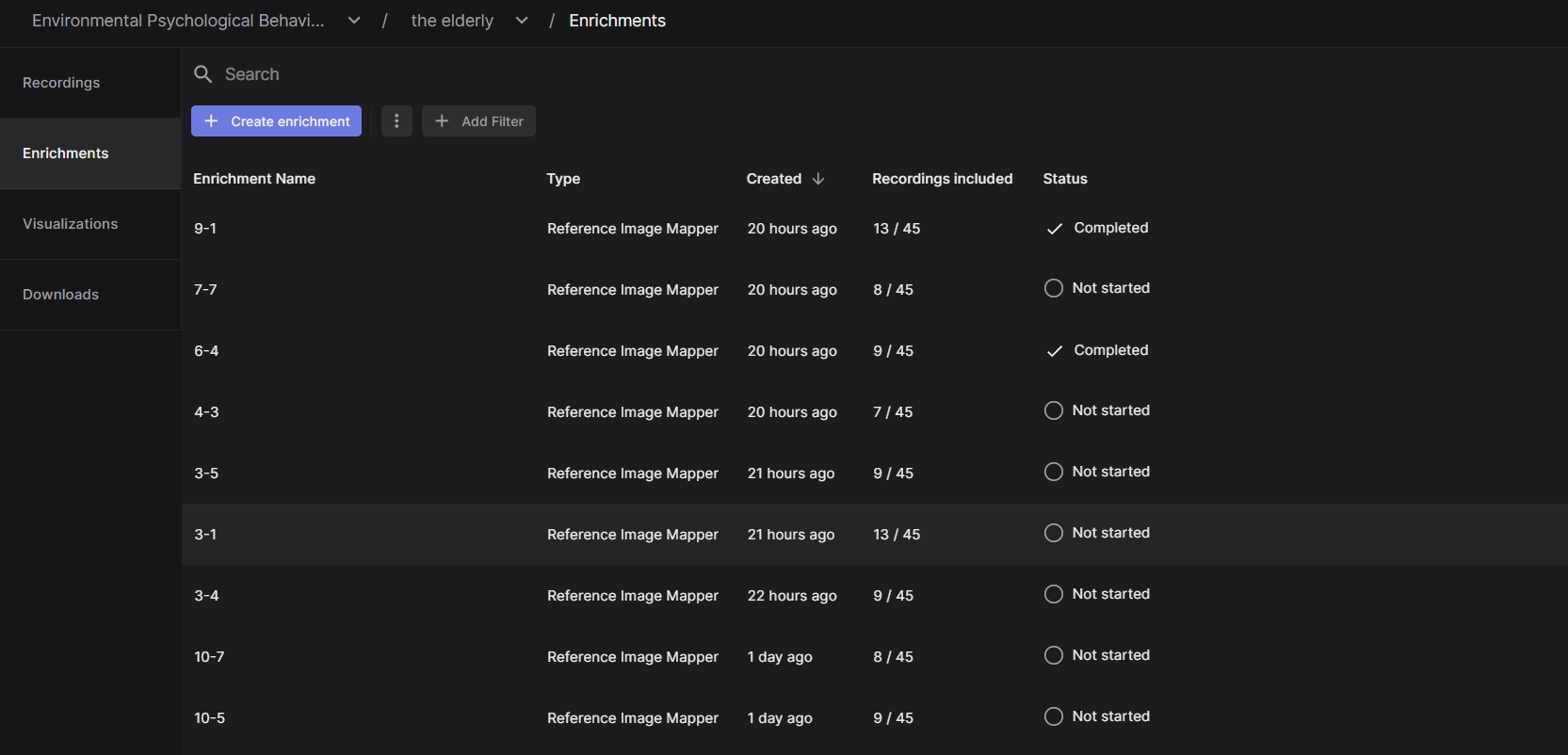Open enrichment named 10-5

pos(209,717)
